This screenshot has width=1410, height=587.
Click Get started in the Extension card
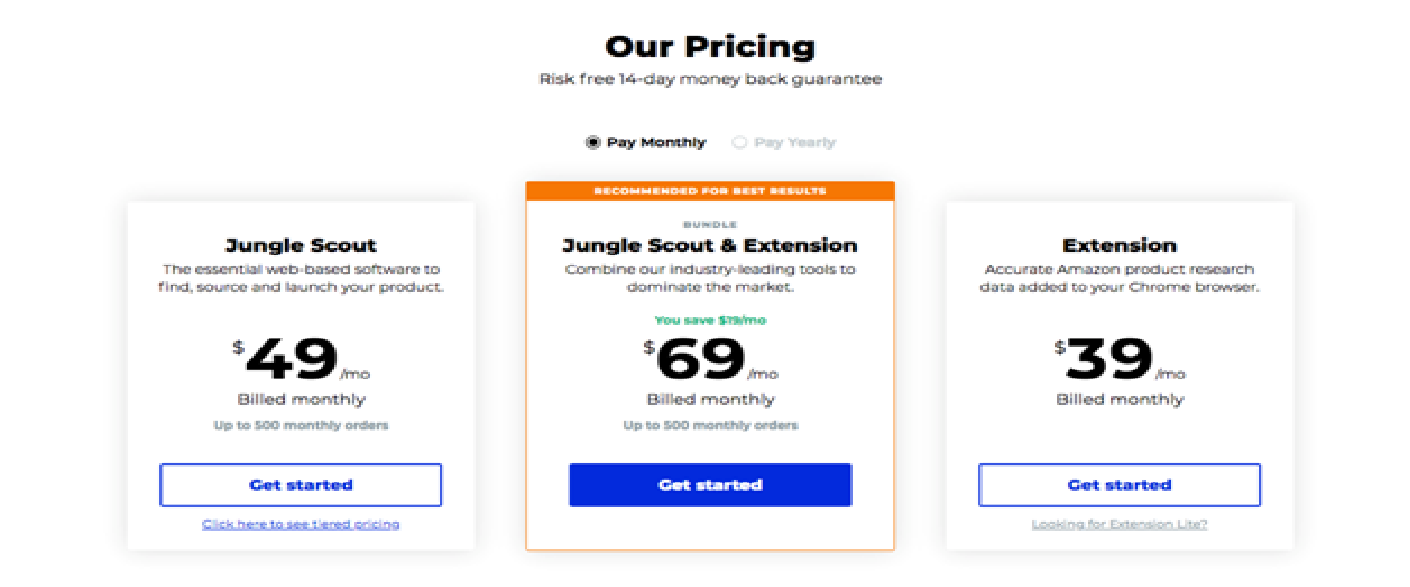pyautogui.click(x=1119, y=485)
